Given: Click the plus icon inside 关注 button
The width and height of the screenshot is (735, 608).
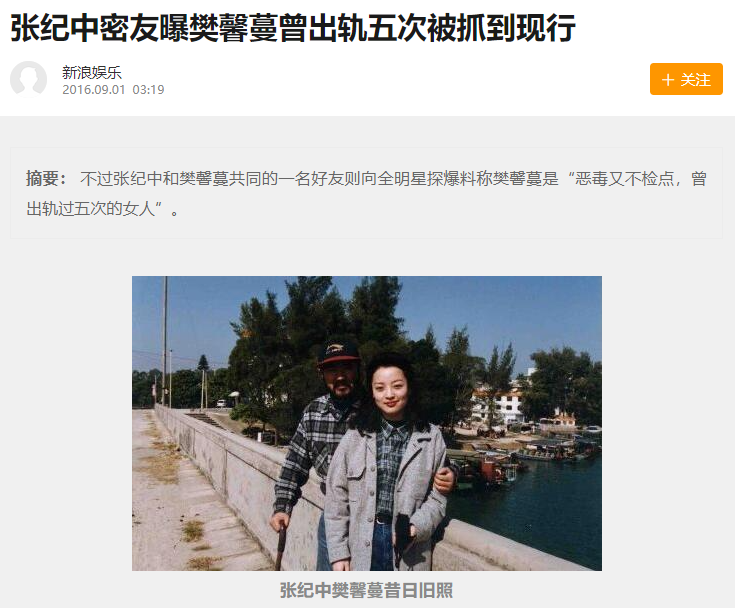Looking at the screenshot, I should pos(668,80).
